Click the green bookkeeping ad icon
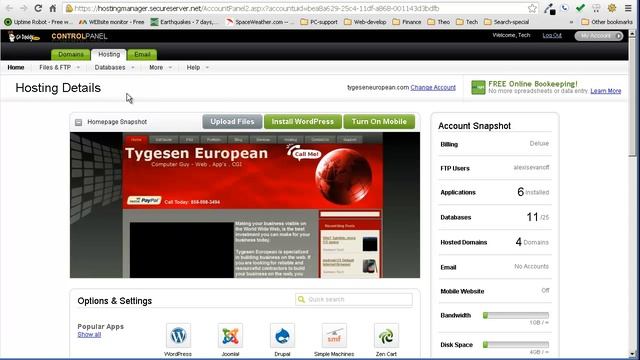The height and width of the screenshot is (360, 640). point(478,87)
